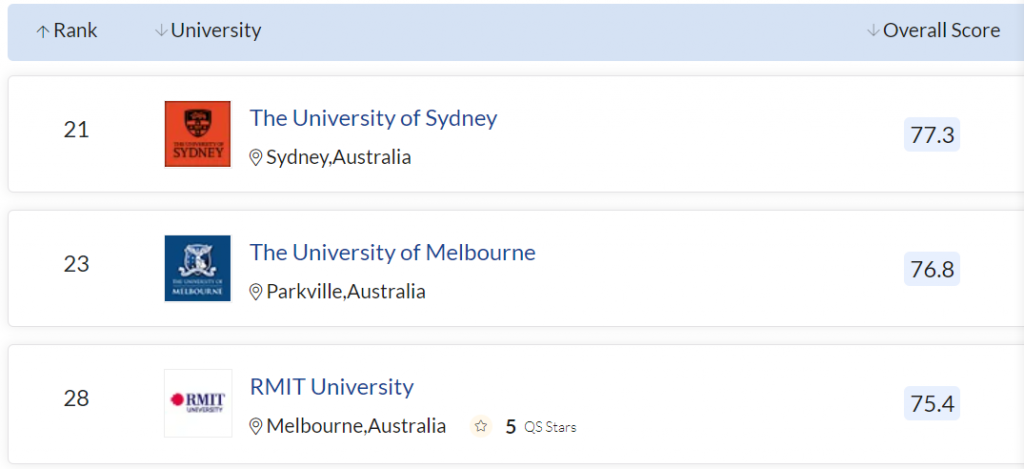
Task: Click the 5 QS Stars label
Action: point(541,427)
